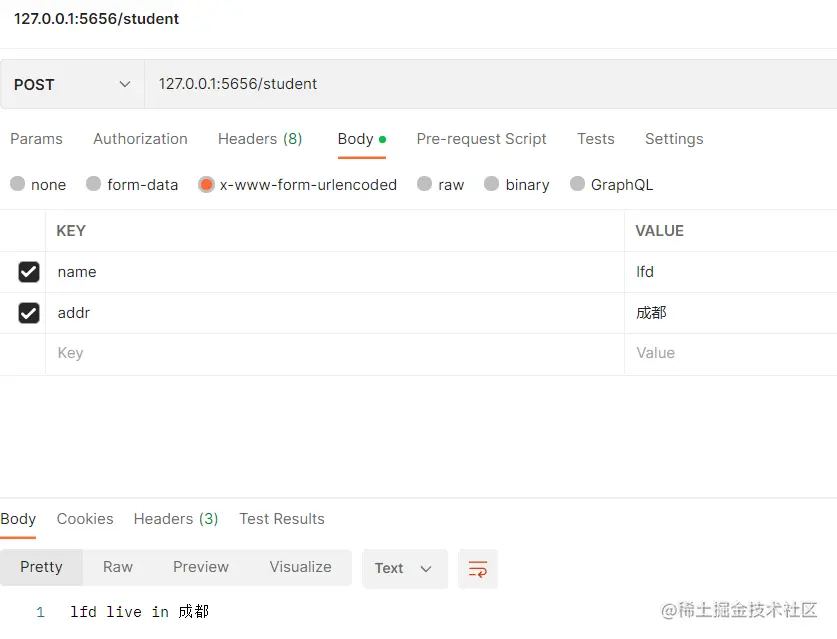Select the Pretty response view
This screenshot has height=639, width=837.
pos(41,567)
